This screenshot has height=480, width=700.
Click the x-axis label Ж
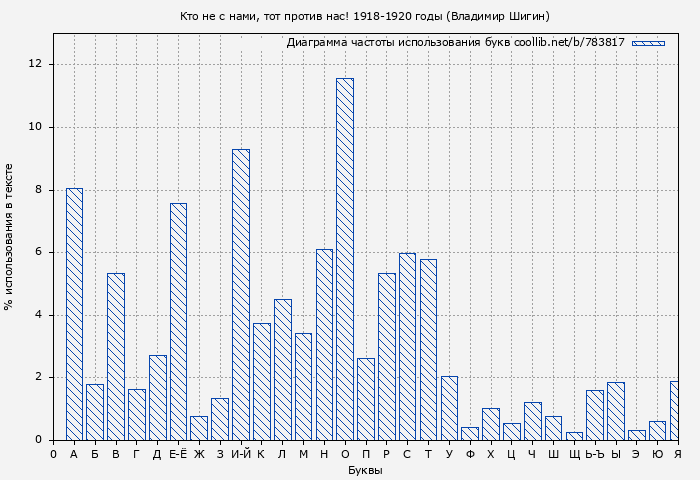(x=199, y=454)
